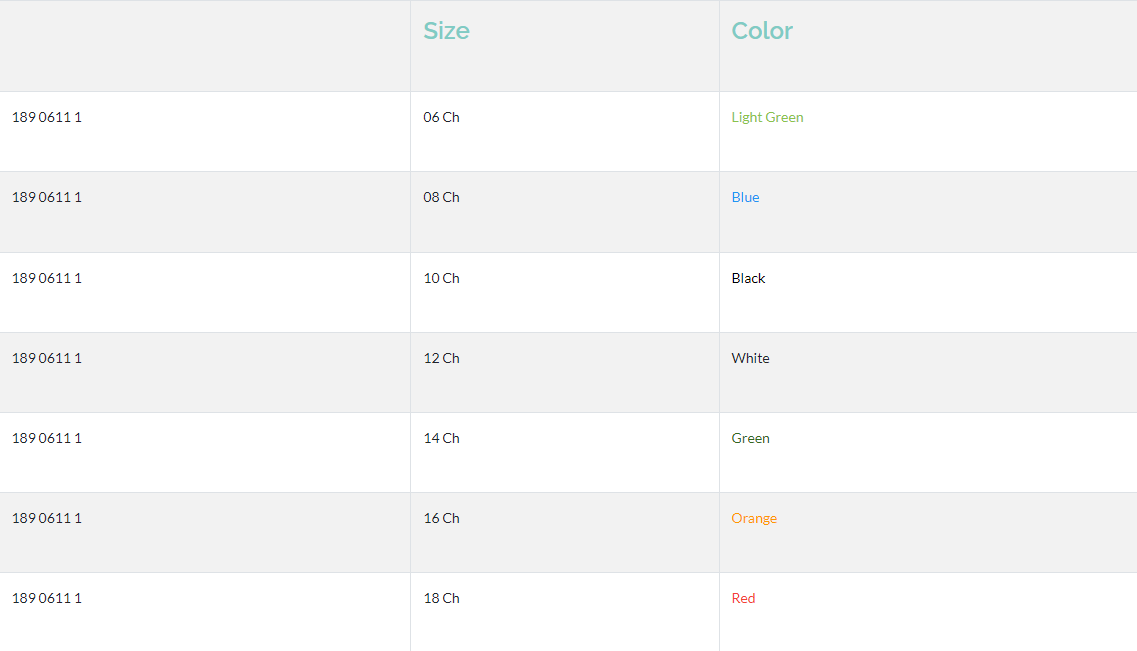Click the 12 Ch size cell
This screenshot has height=651, width=1137.
coord(565,373)
